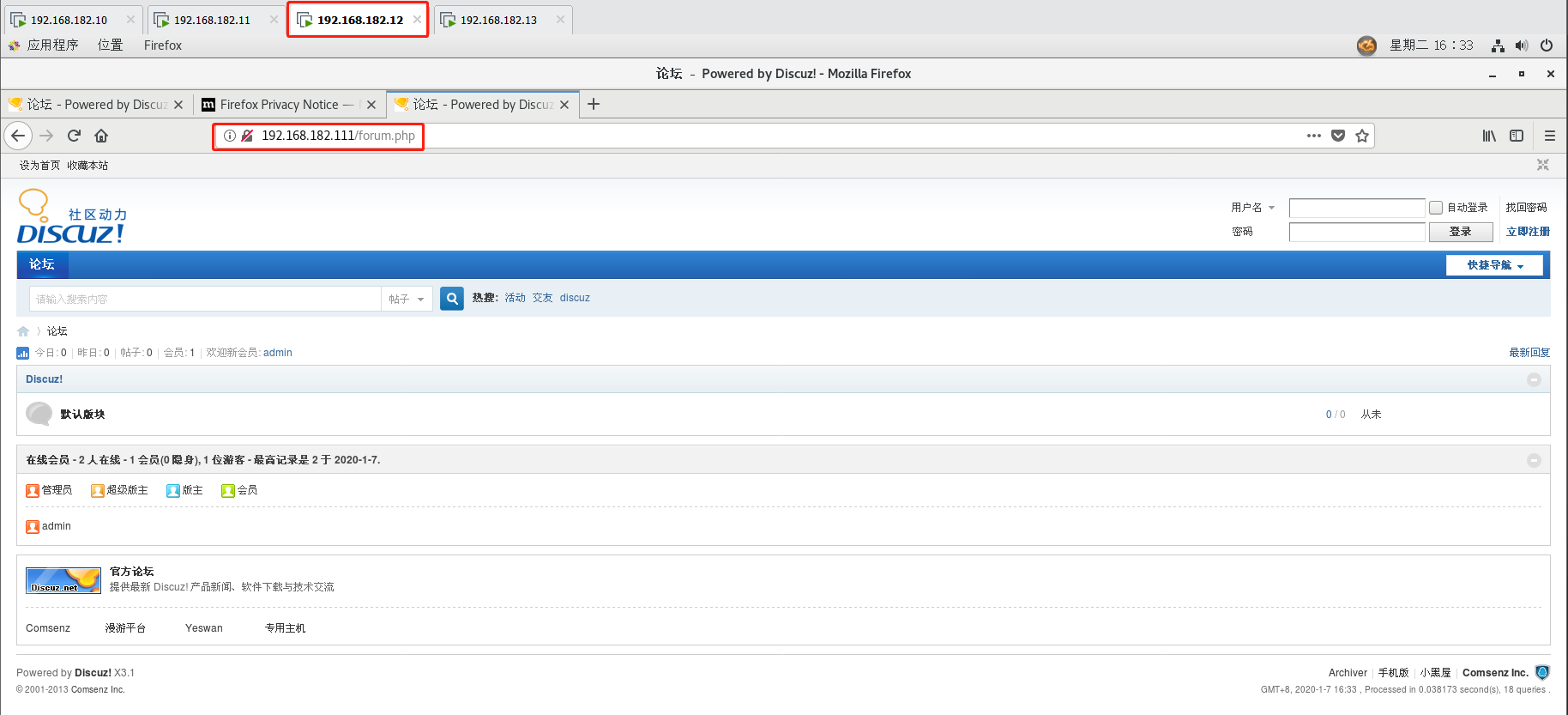Open page actions three-dot menu
The image size is (1568, 715).
tap(1314, 136)
